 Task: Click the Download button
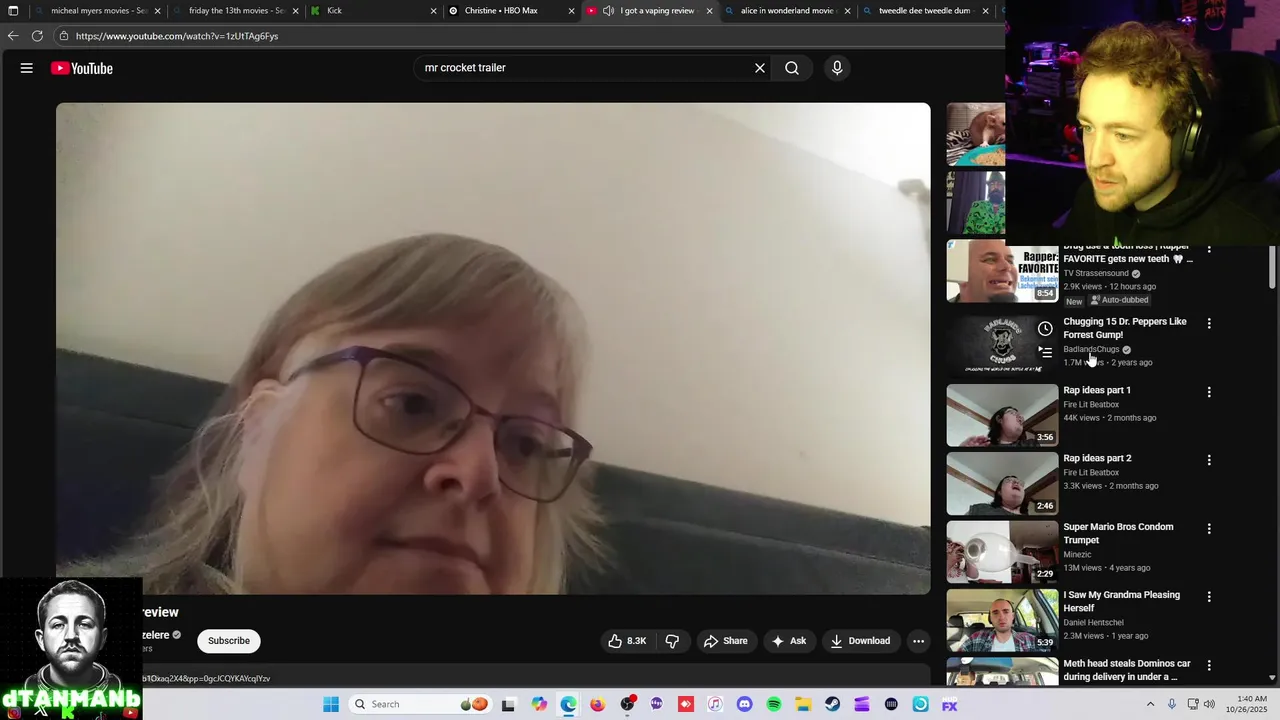click(860, 641)
